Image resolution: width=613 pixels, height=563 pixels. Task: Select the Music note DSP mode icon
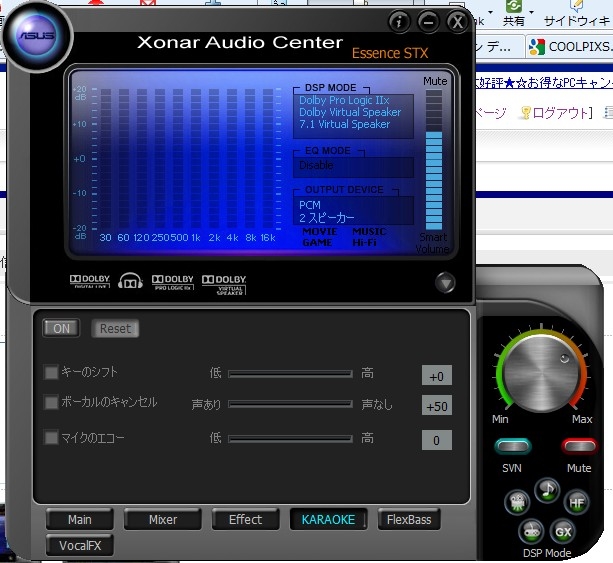(547, 490)
